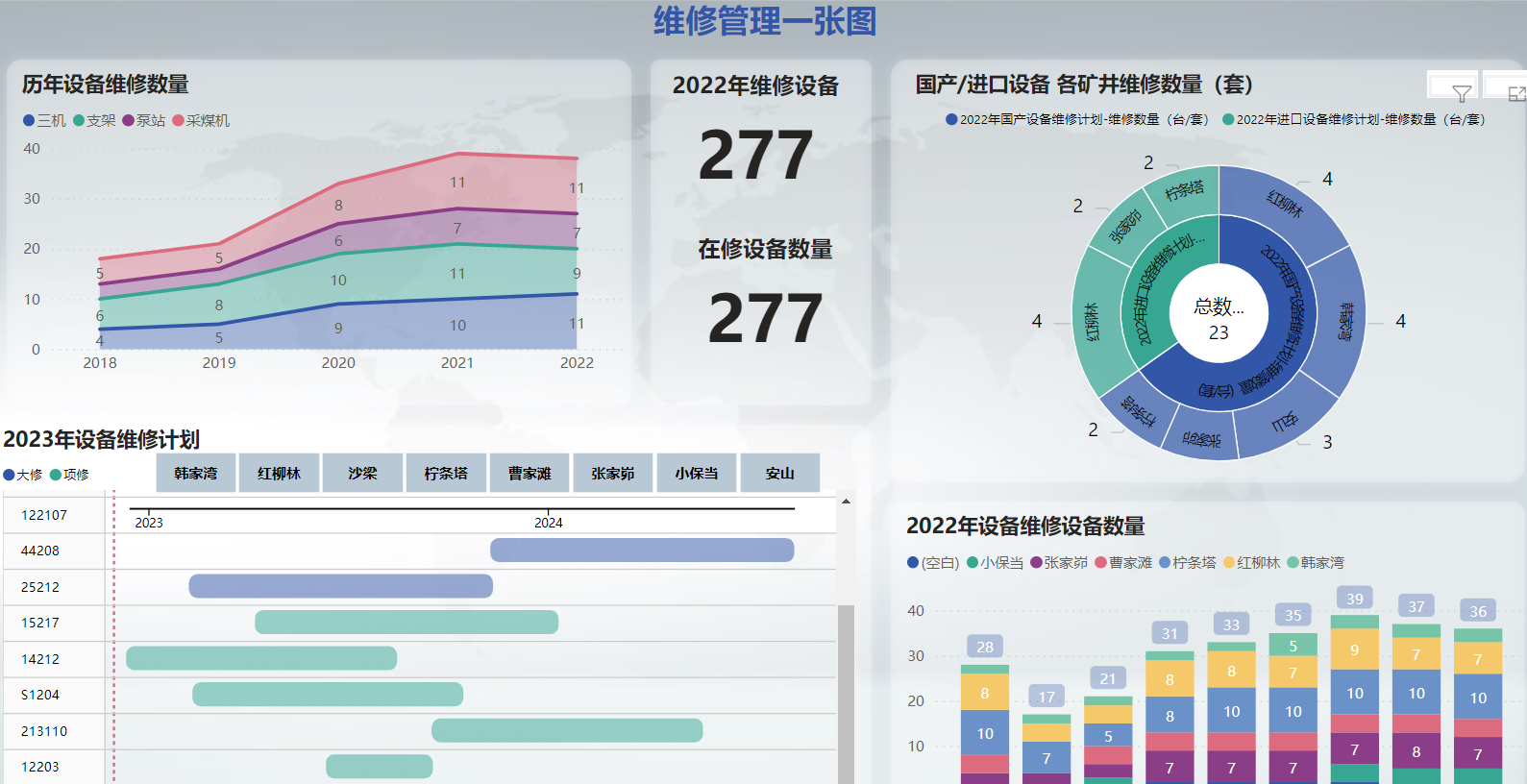This screenshot has width=1527, height=784.
Task: Choose the 张家峁 slicer button
Action: pyautogui.click(x=613, y=474)
